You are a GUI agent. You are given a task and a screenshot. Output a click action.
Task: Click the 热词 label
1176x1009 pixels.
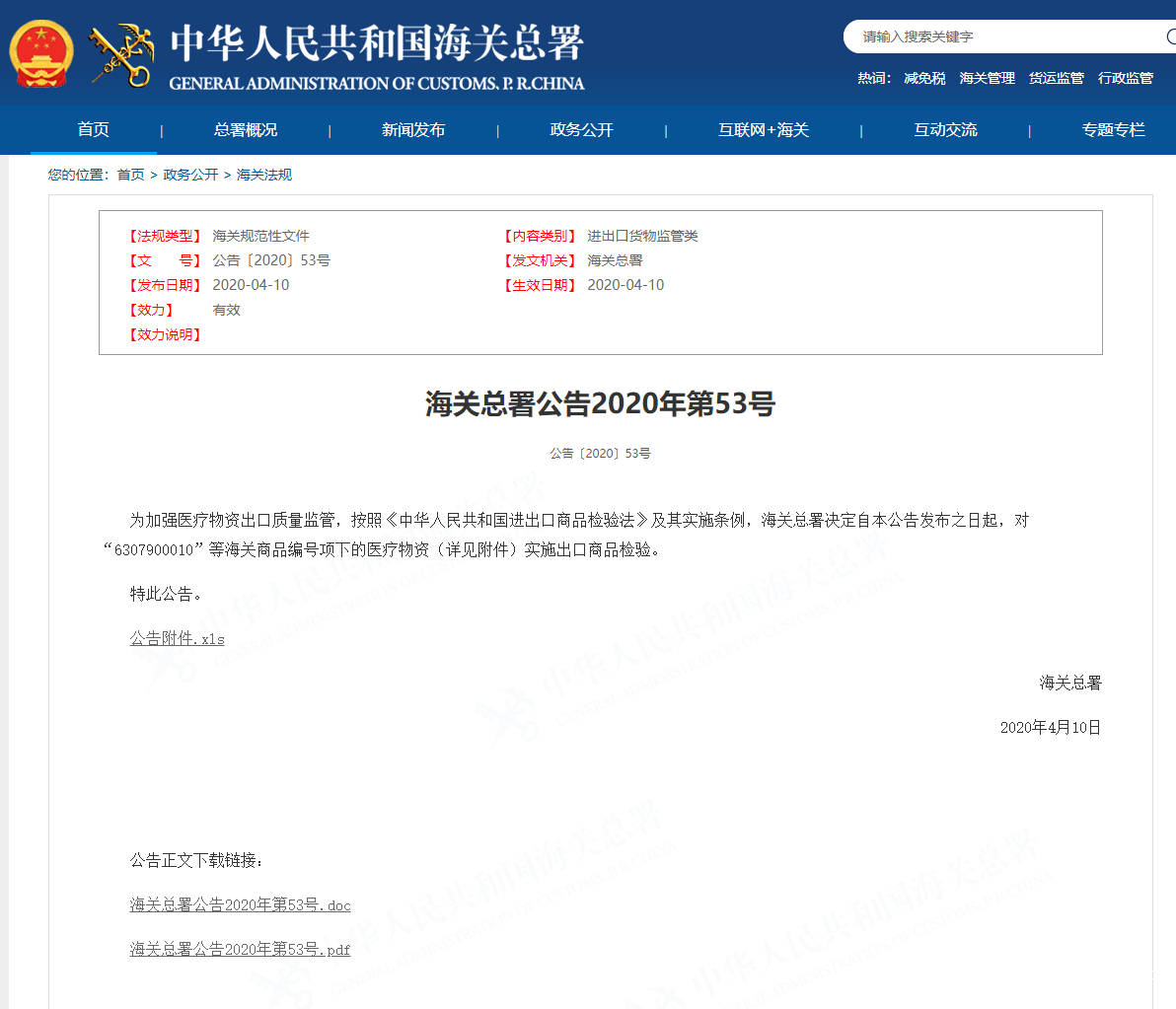(x=874, y=78)
